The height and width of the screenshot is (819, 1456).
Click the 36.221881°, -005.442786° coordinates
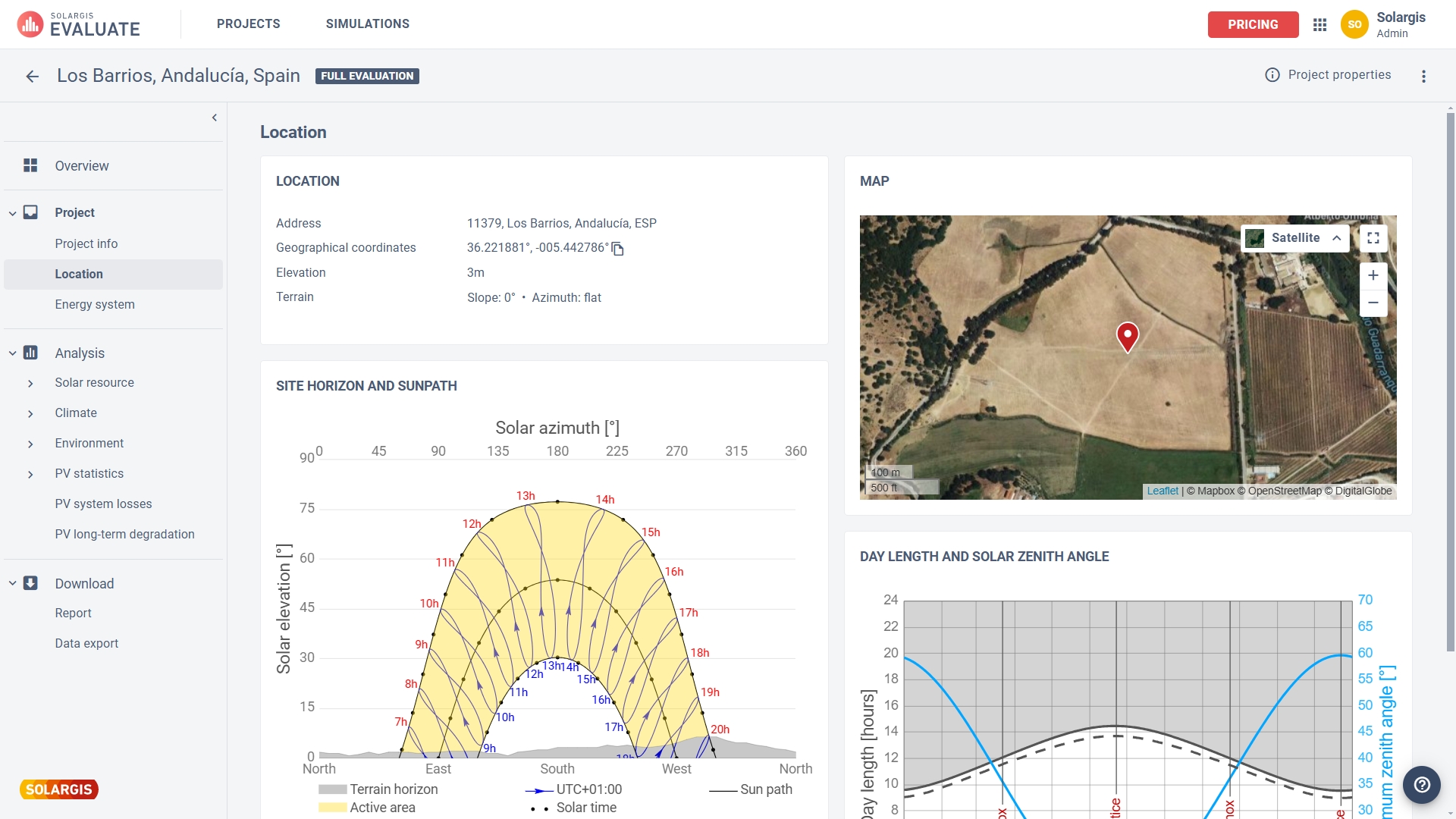pyautogui.click(x=538, y=248)
